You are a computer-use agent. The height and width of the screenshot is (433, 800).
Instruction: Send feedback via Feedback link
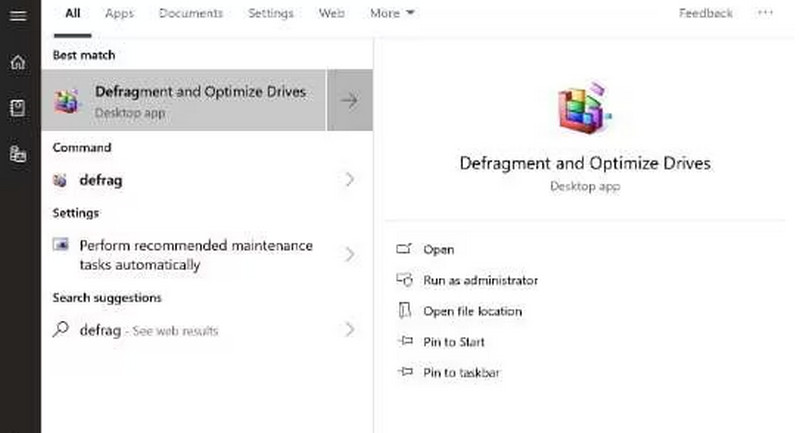click(x=705, y=14)
